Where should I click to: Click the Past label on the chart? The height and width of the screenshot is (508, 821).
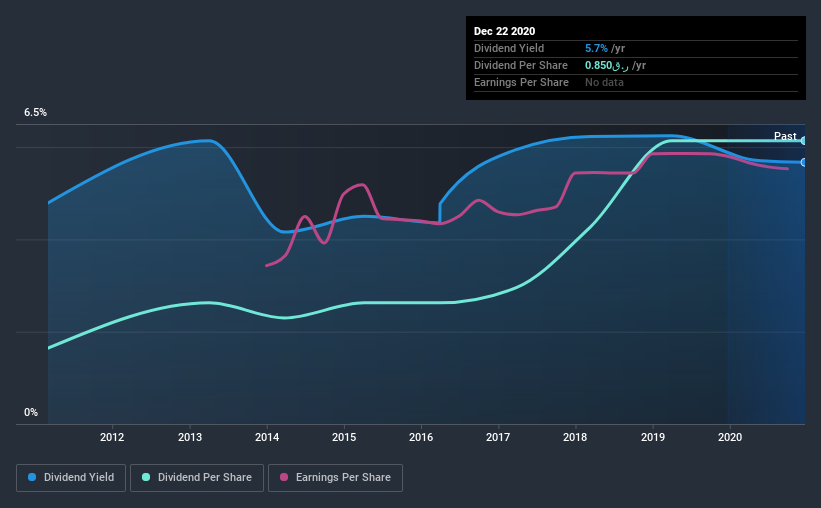[x=785, y=136]
